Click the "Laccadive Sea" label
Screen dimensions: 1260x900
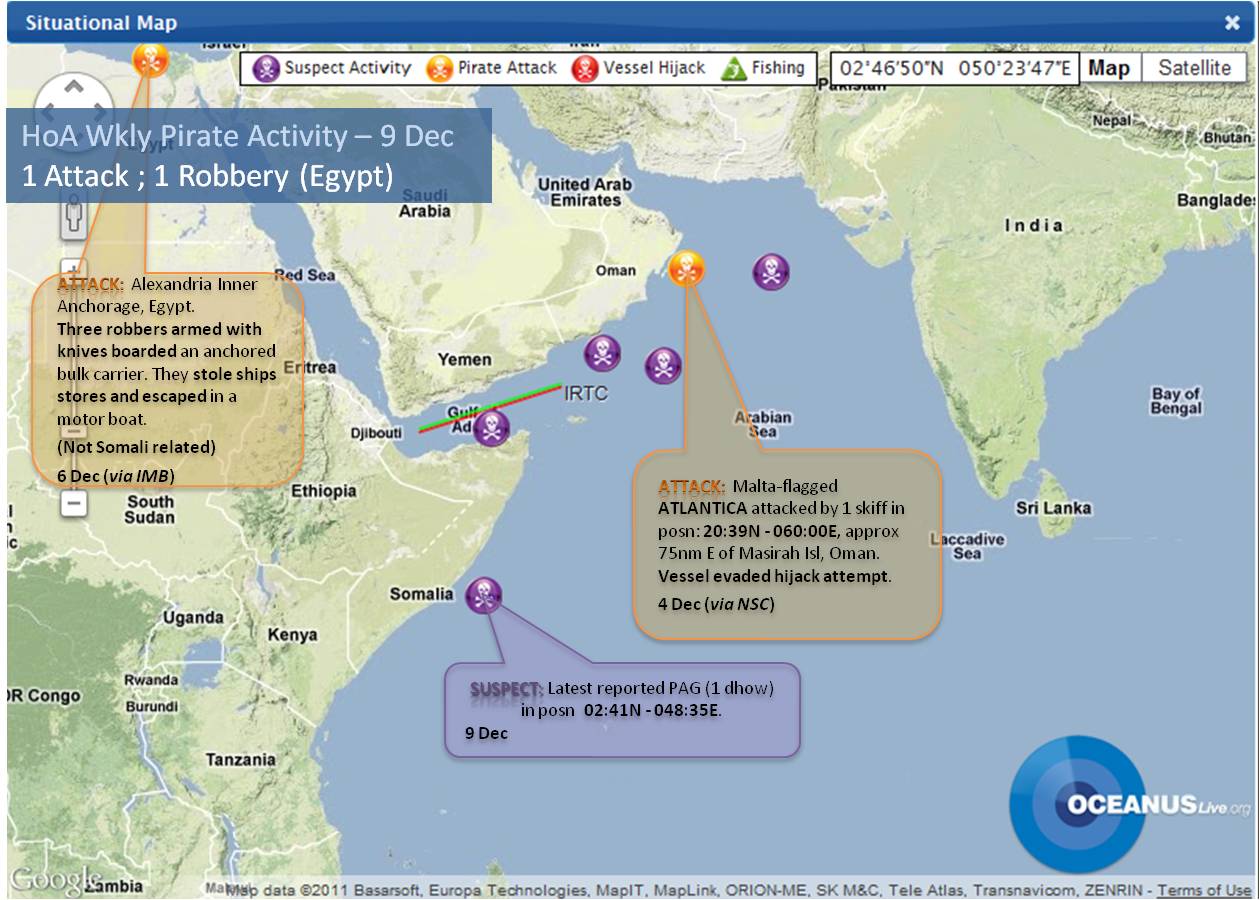967,546
